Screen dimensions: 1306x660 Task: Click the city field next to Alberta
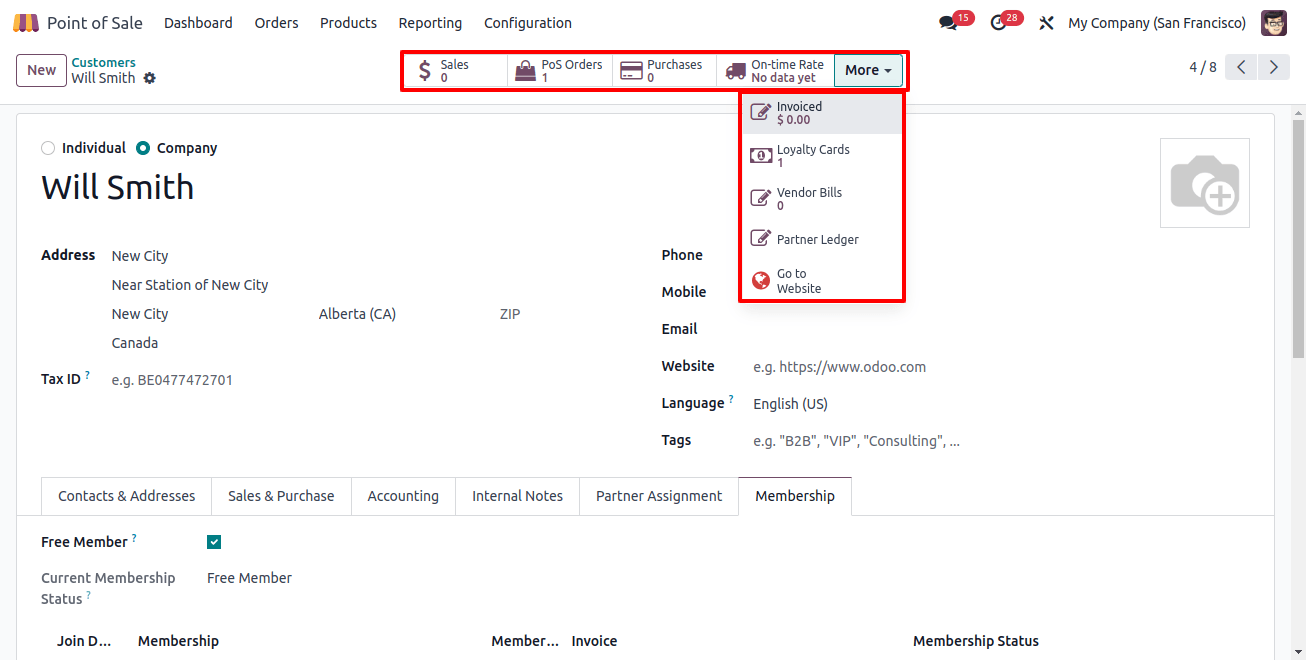pyautogui.click(x=209, y=314)
